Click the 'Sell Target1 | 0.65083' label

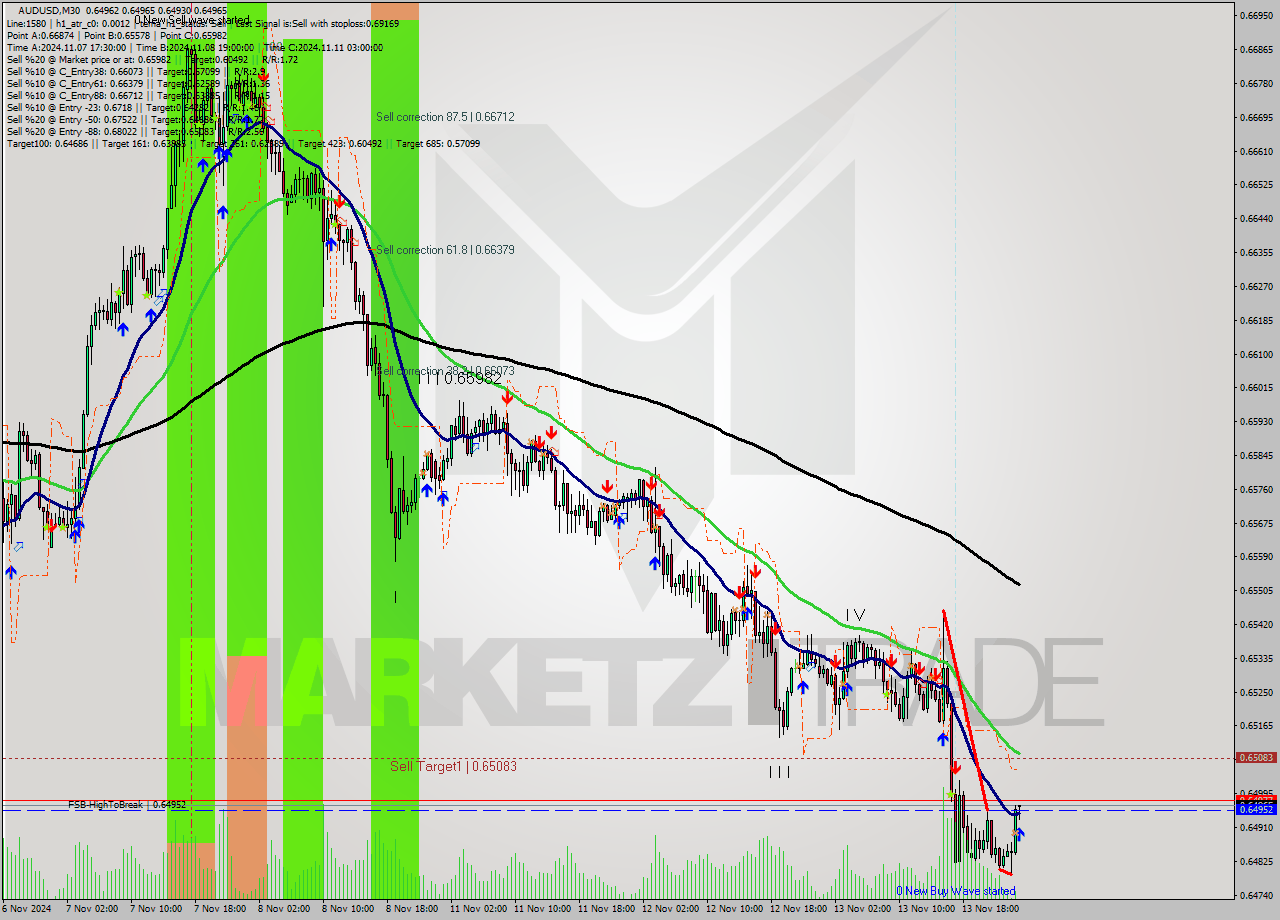click(x=453, y=766)
